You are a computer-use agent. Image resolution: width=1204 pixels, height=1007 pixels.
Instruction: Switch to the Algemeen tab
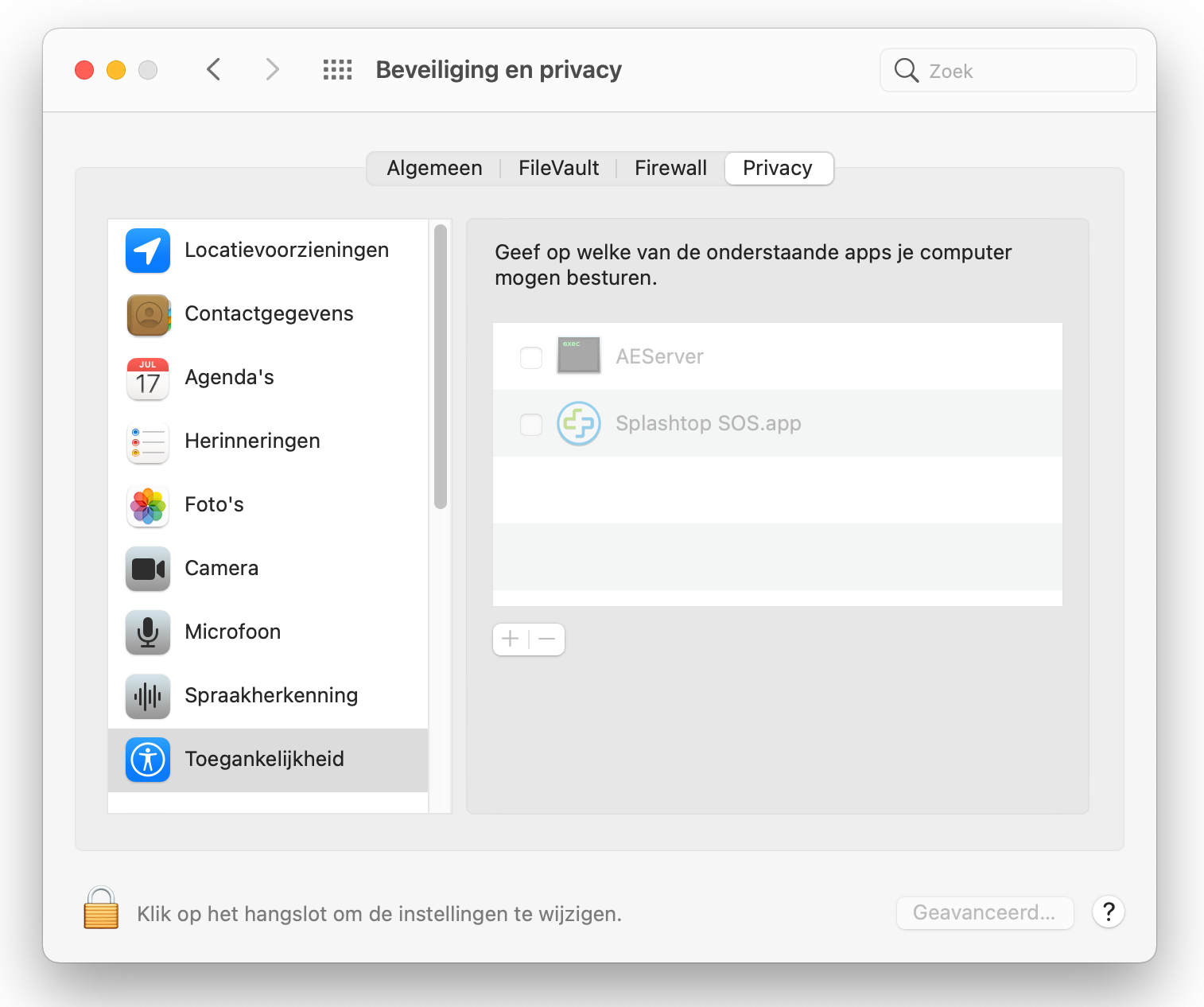434,169
